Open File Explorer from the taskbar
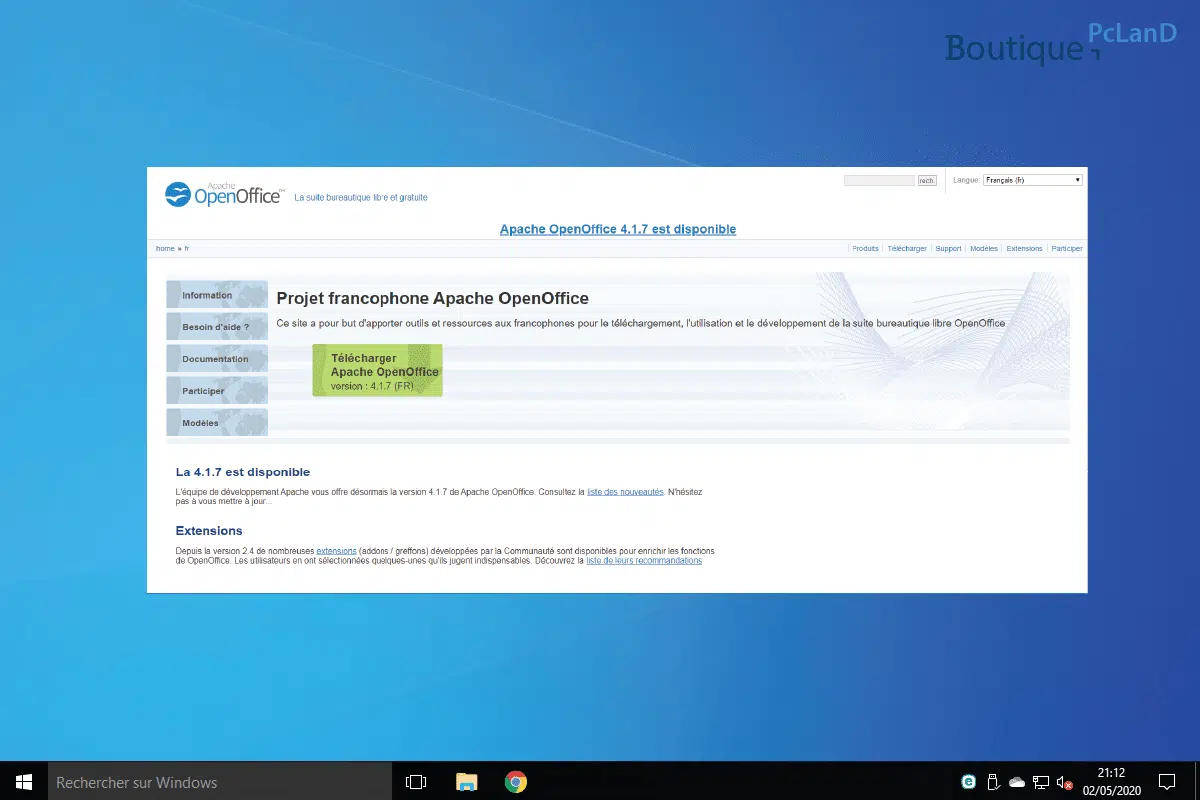 click(x=466, y=781)
